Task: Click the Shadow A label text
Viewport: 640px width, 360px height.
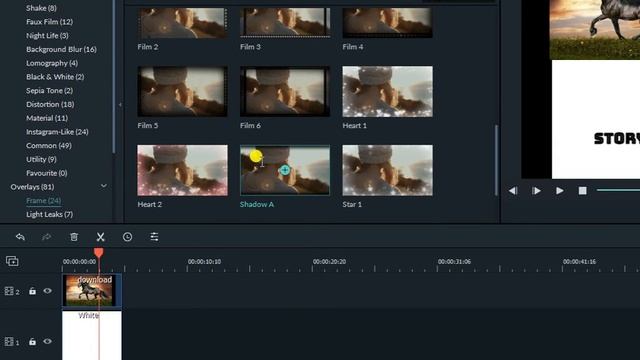Action: (257, 204)
